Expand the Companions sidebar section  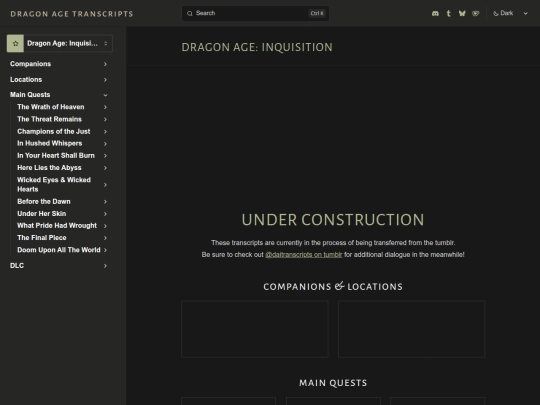(x=59, y=64)
